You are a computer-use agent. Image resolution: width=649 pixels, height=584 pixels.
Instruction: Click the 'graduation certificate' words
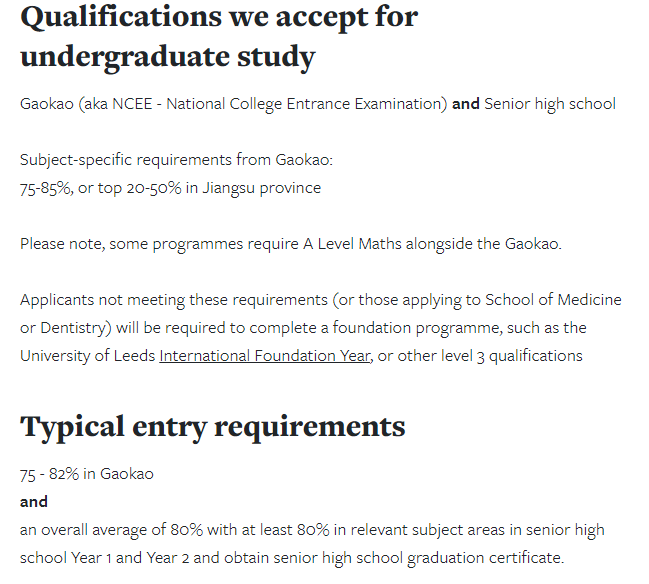point(485,558)
